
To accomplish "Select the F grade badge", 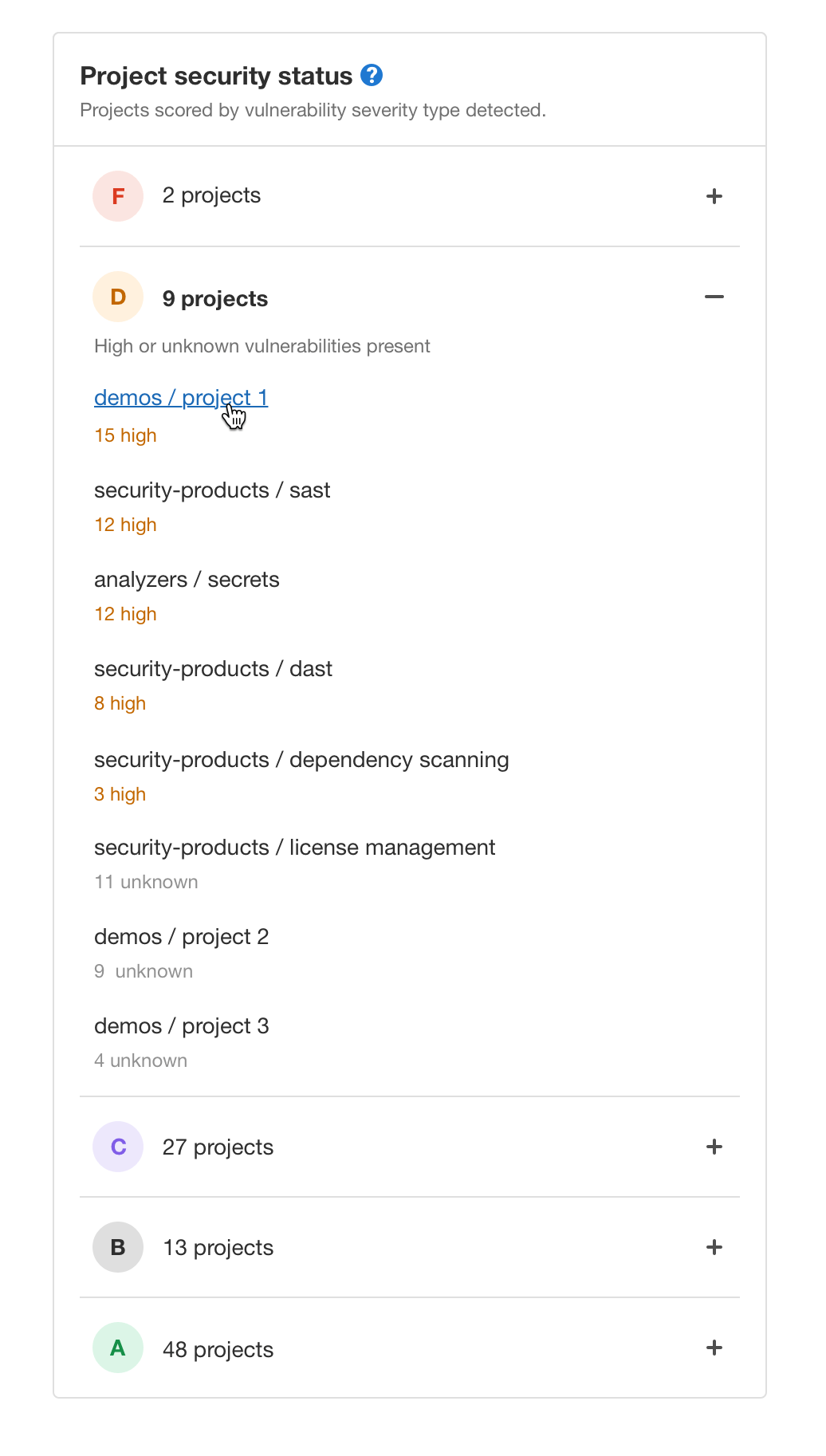I will [x=117, y=195].
